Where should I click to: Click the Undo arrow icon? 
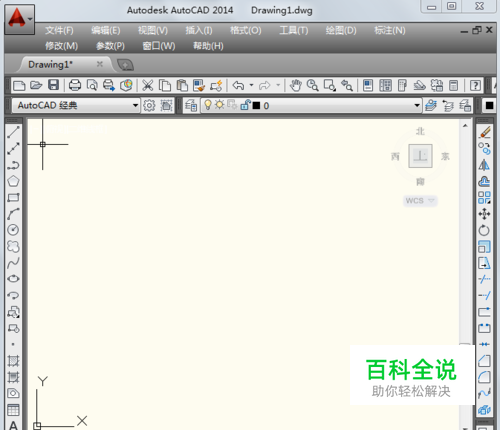tap(238, 85)
